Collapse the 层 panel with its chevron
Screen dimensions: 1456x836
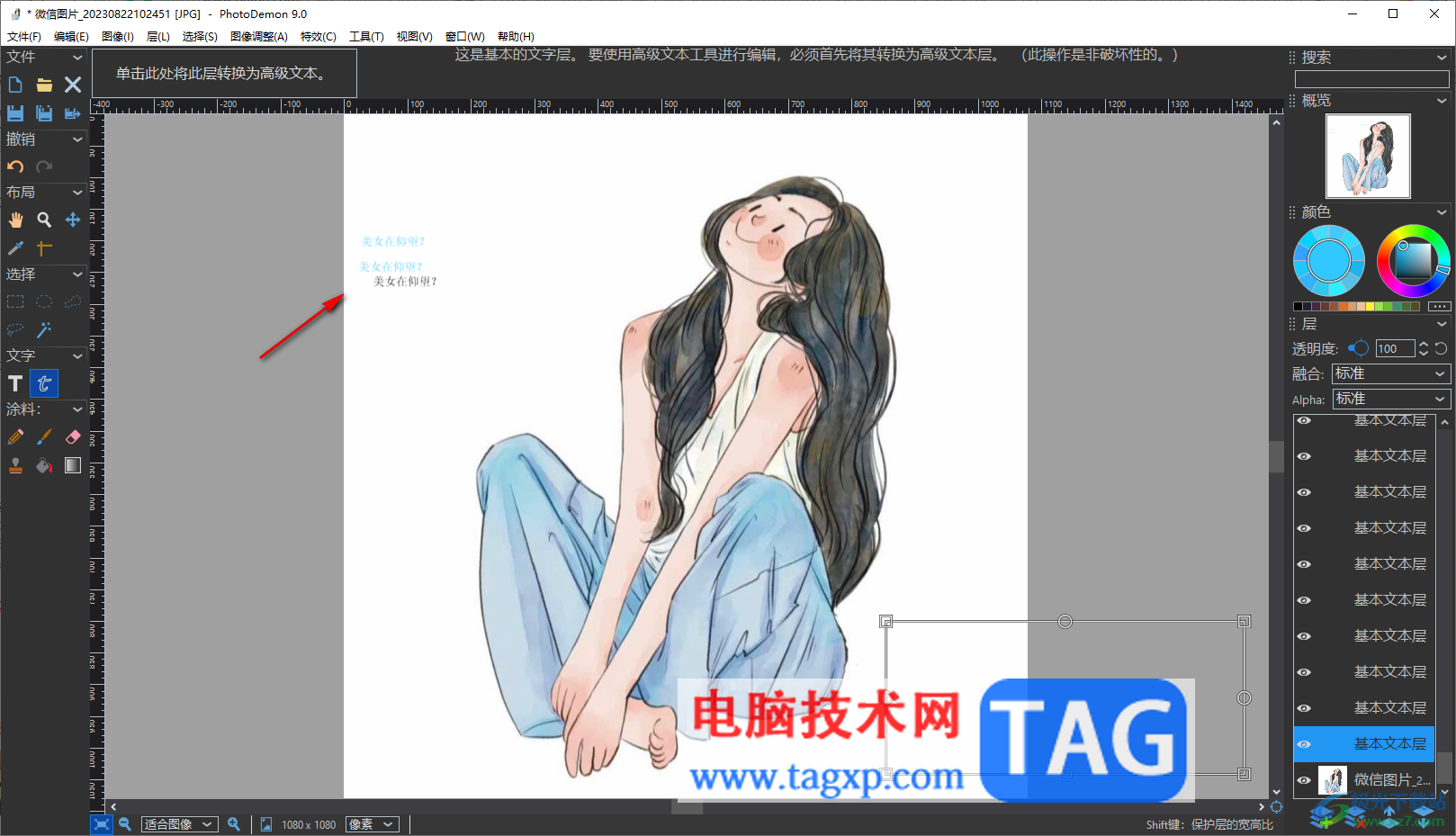(1442, 324)
